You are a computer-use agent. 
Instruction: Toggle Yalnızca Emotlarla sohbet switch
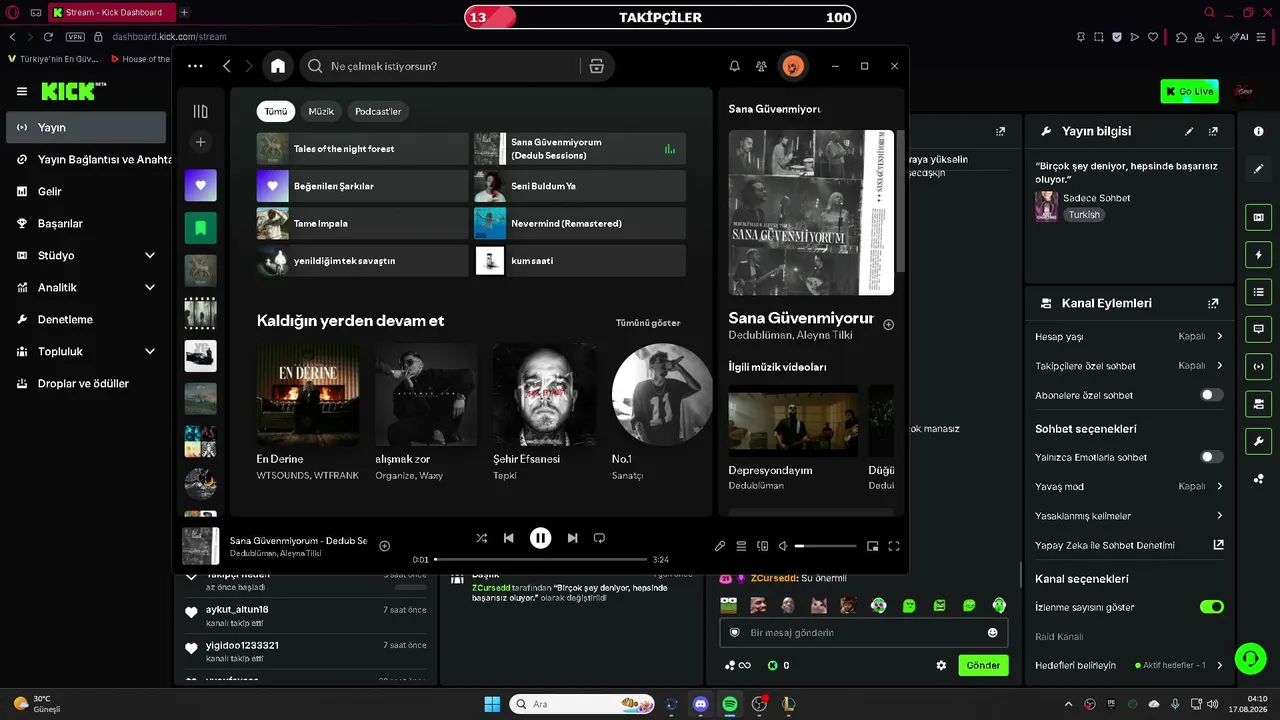click(x=1212, y=457)
